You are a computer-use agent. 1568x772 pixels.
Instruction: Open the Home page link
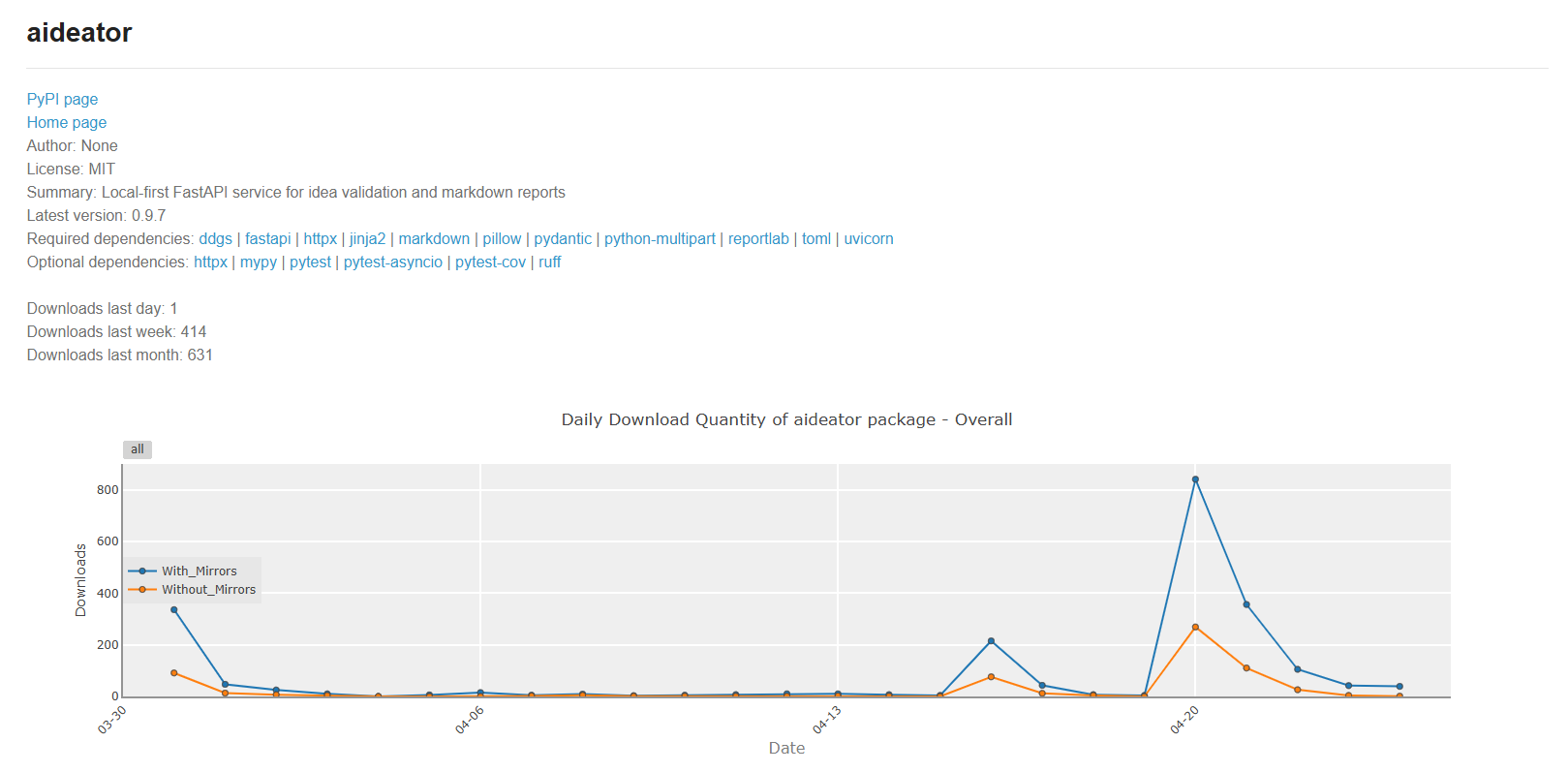click(67, 122)
